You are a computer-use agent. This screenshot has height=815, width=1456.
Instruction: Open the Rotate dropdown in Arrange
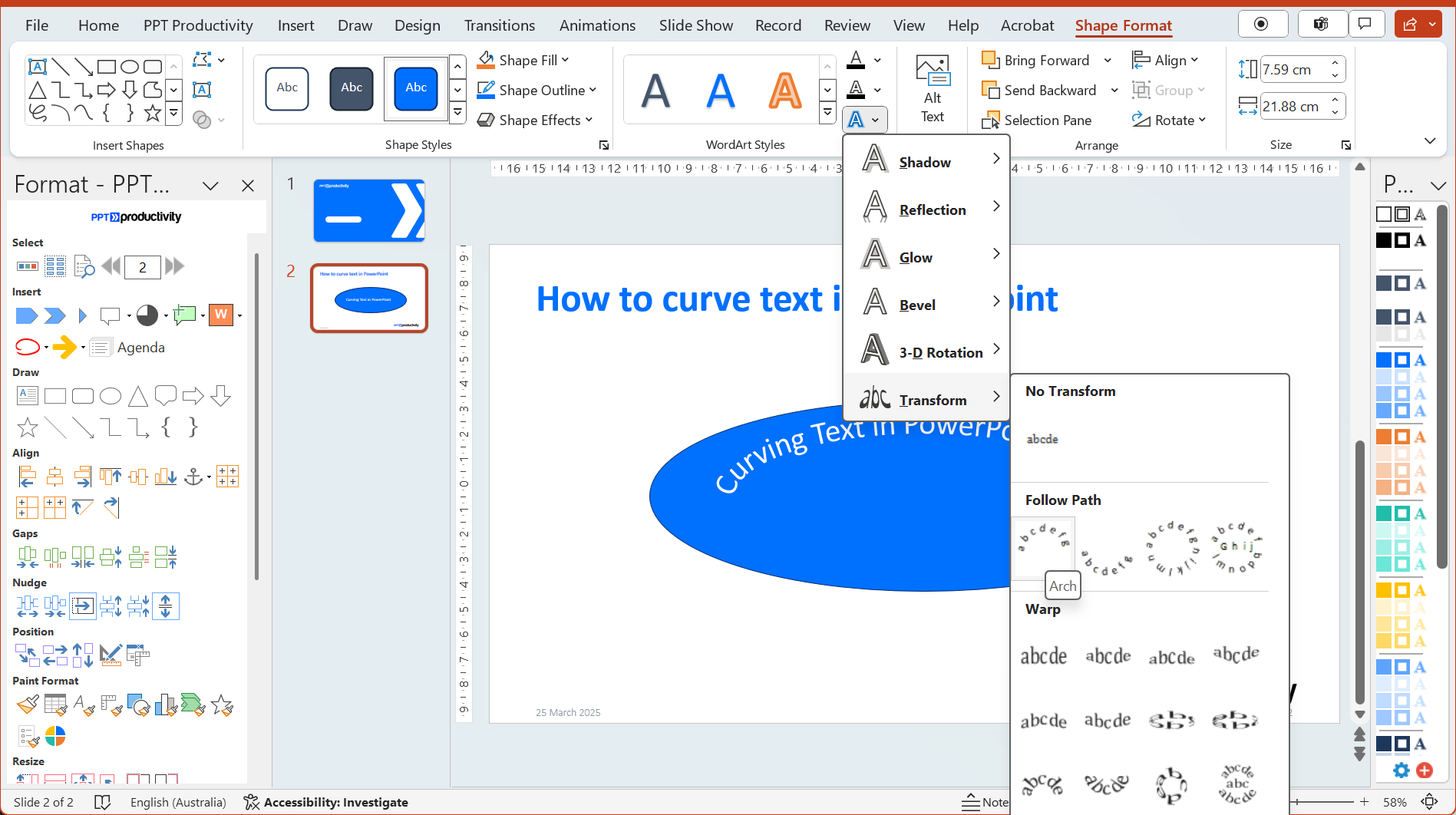1169,120
